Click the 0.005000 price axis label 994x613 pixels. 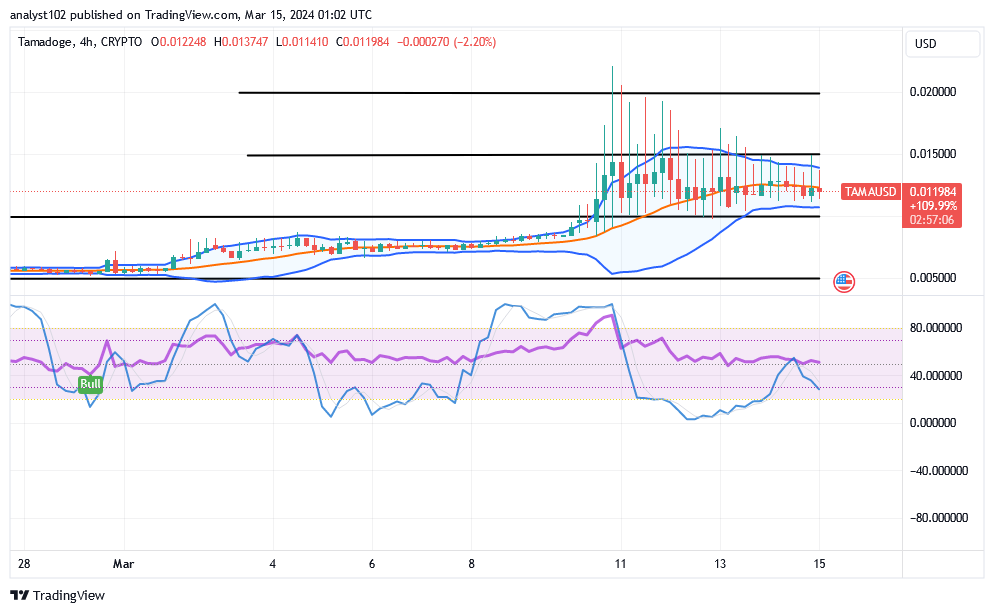click(x=933, y=278)
